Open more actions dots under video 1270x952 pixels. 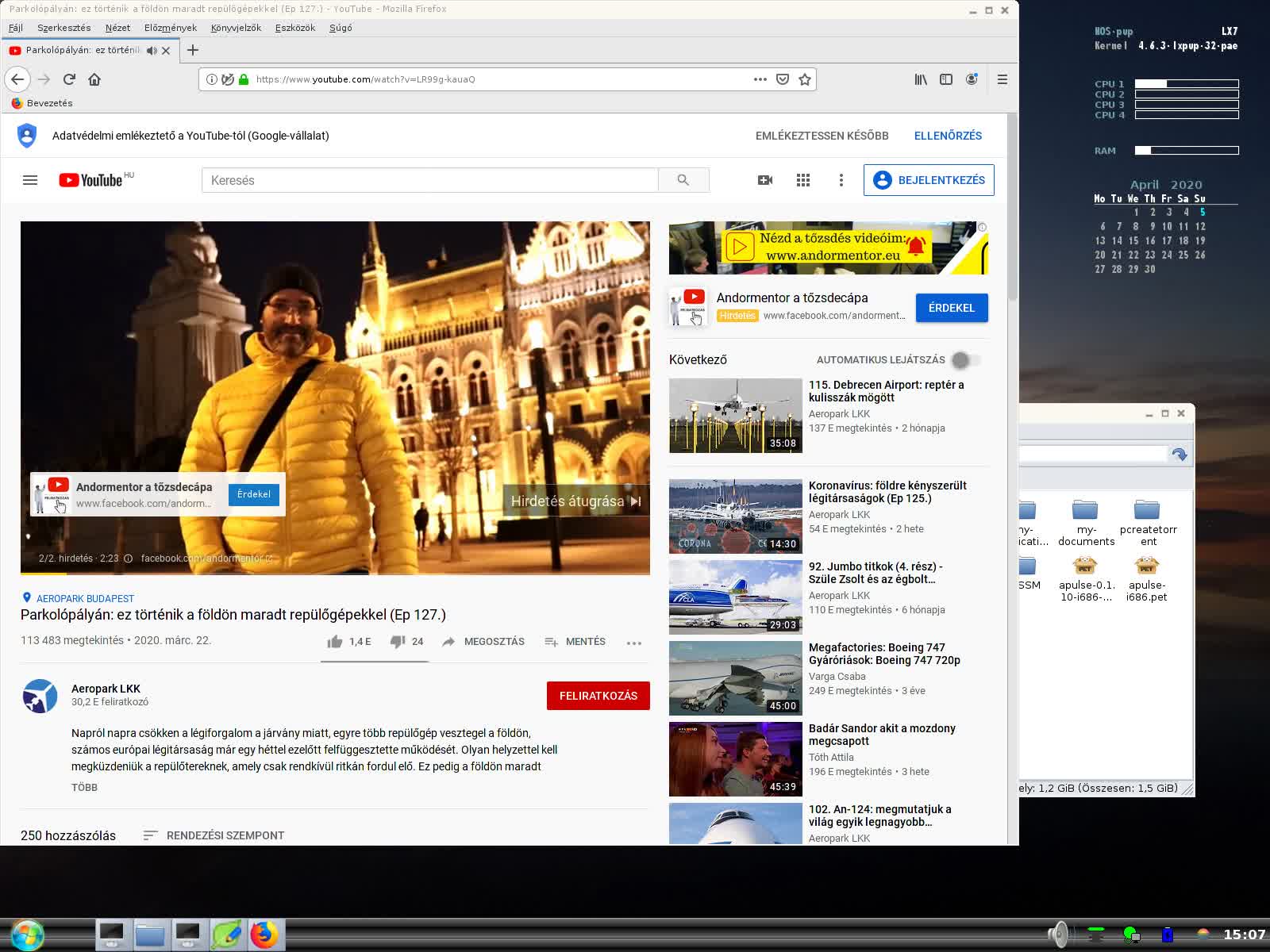pos(633,643)
